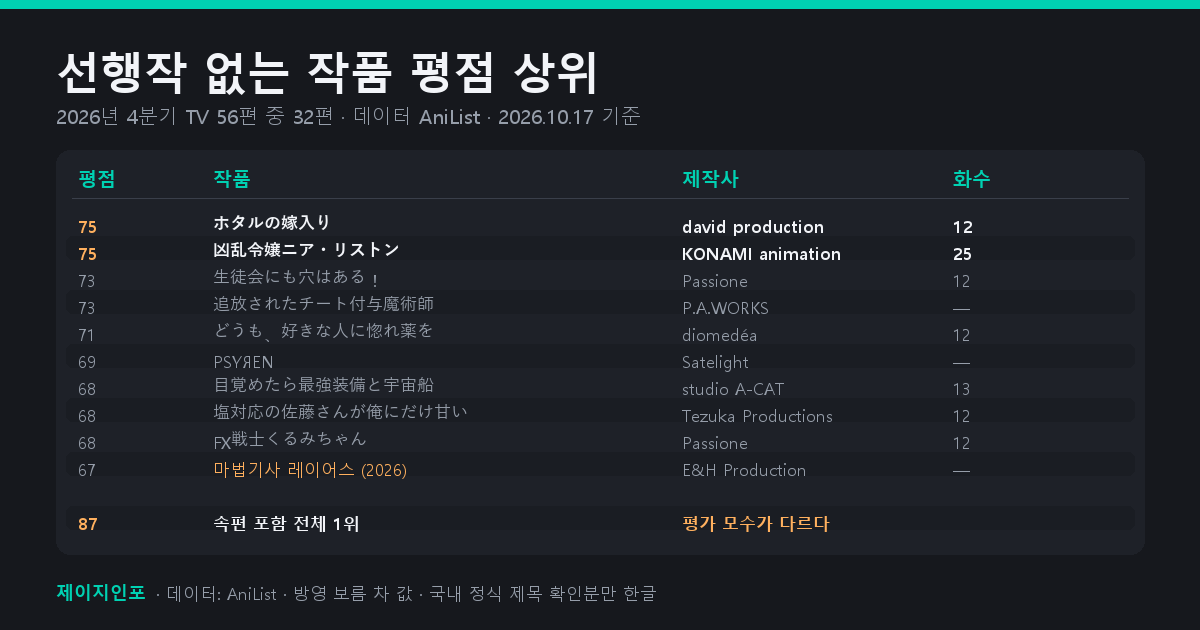Viewport: 1200px width, 630px height.
Task: Click the title "塩対応の佐藤さんが俺にだけ甘い"
Action: (x=340, y=411)
